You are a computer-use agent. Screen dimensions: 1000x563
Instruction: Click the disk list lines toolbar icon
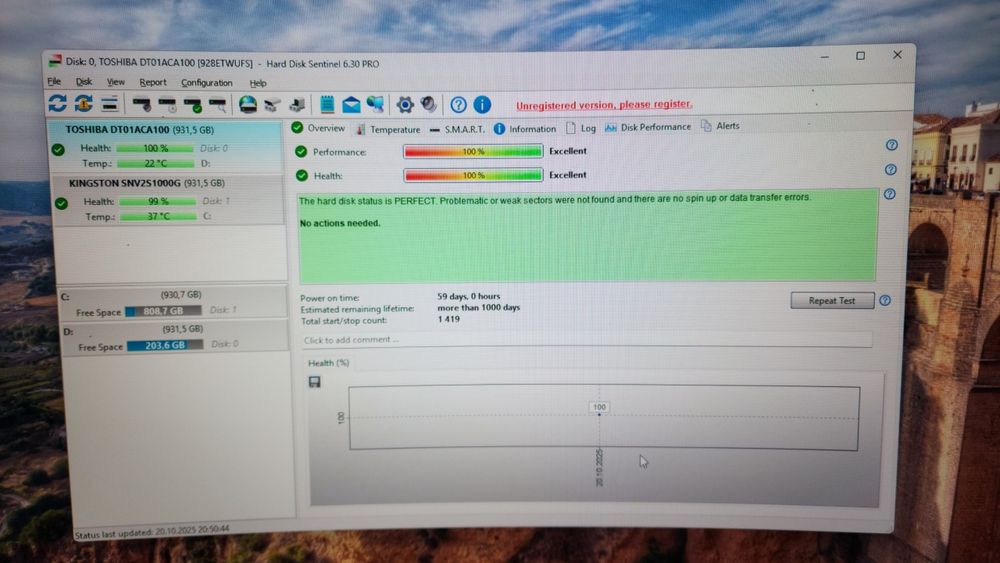pos(109,103)
